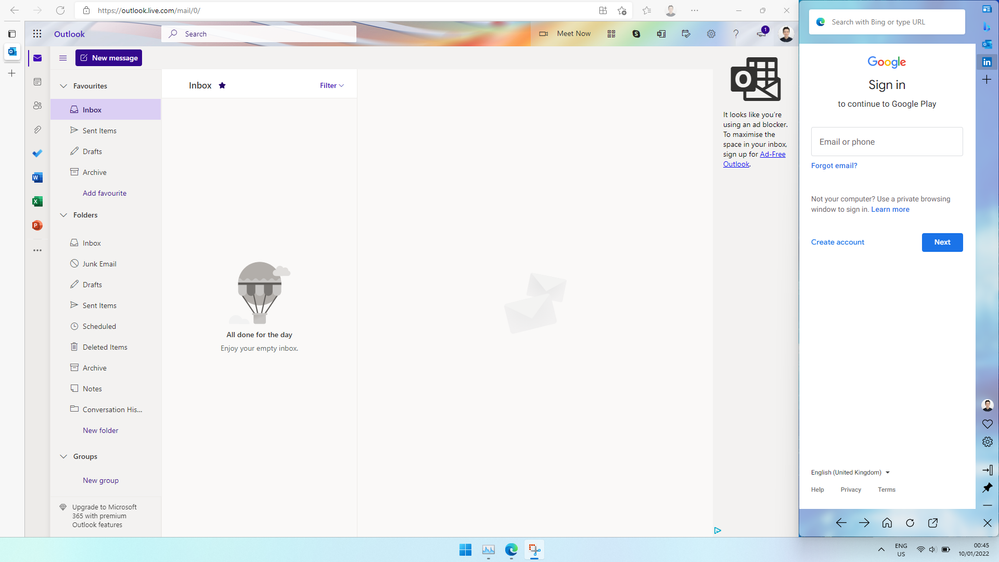Select Inbox under Favourites
This screenshot has width=999, height=562.
(106, 110)
